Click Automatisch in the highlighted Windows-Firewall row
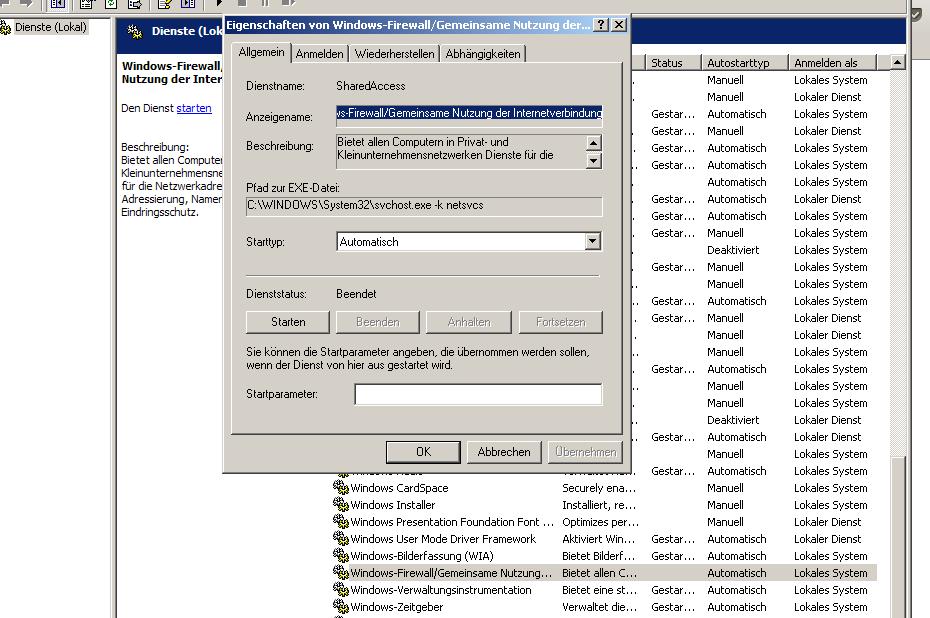The height and width of the screenshot is (618, 930). coord(736,574)
